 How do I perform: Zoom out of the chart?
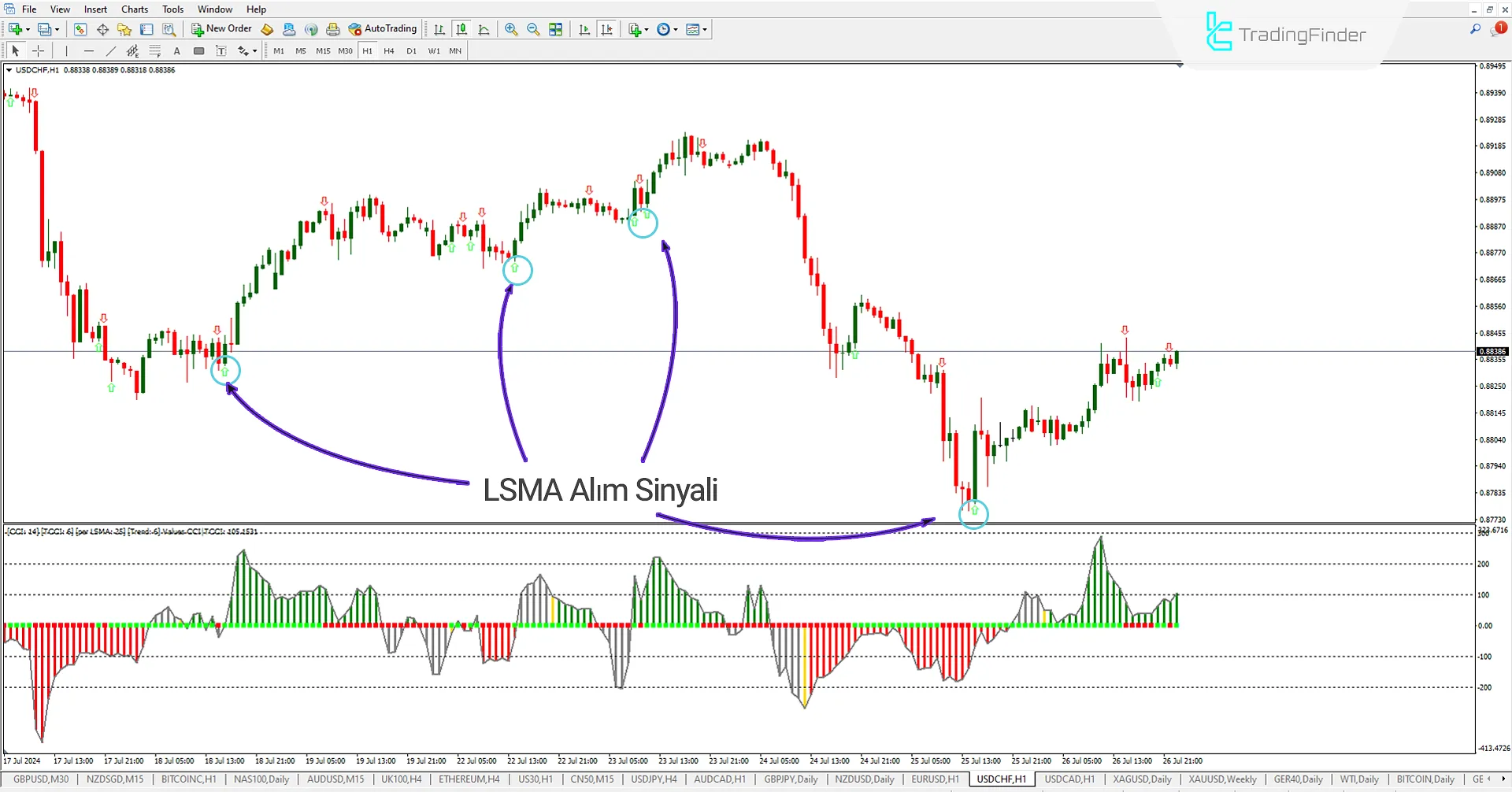(x=533, y=29)
